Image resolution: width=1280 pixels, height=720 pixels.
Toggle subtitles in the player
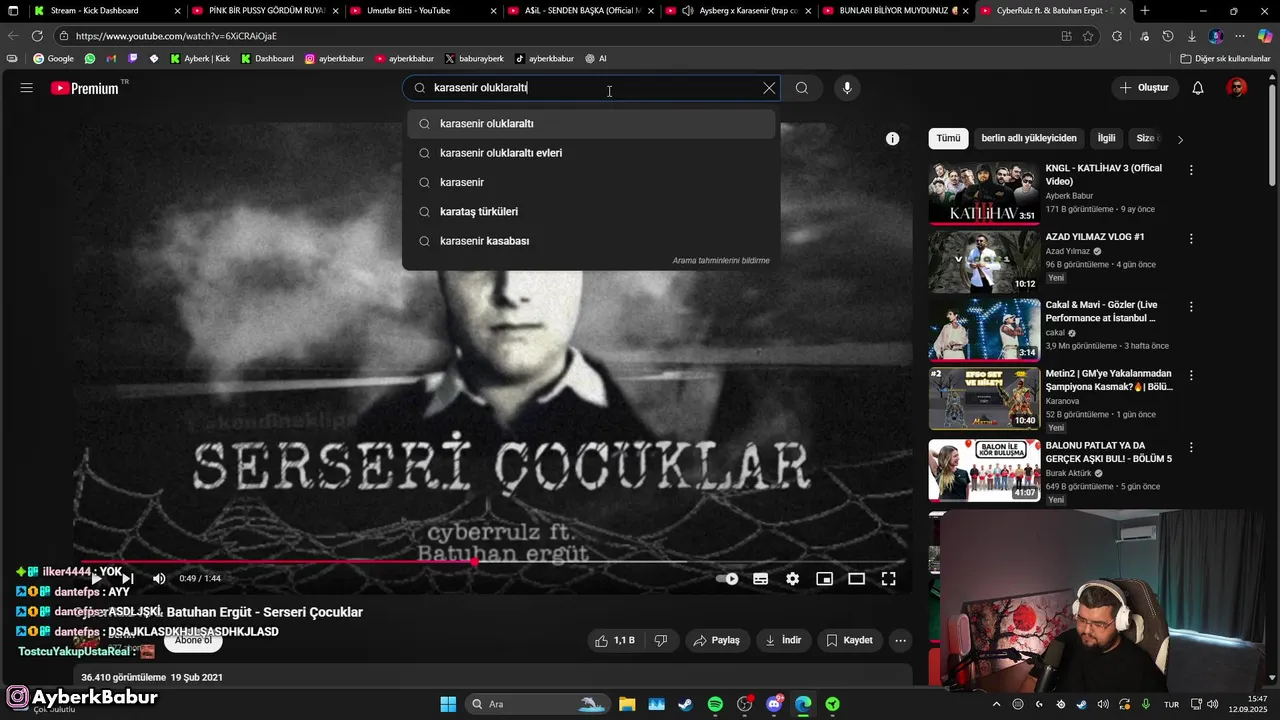(x=761, y=578)
